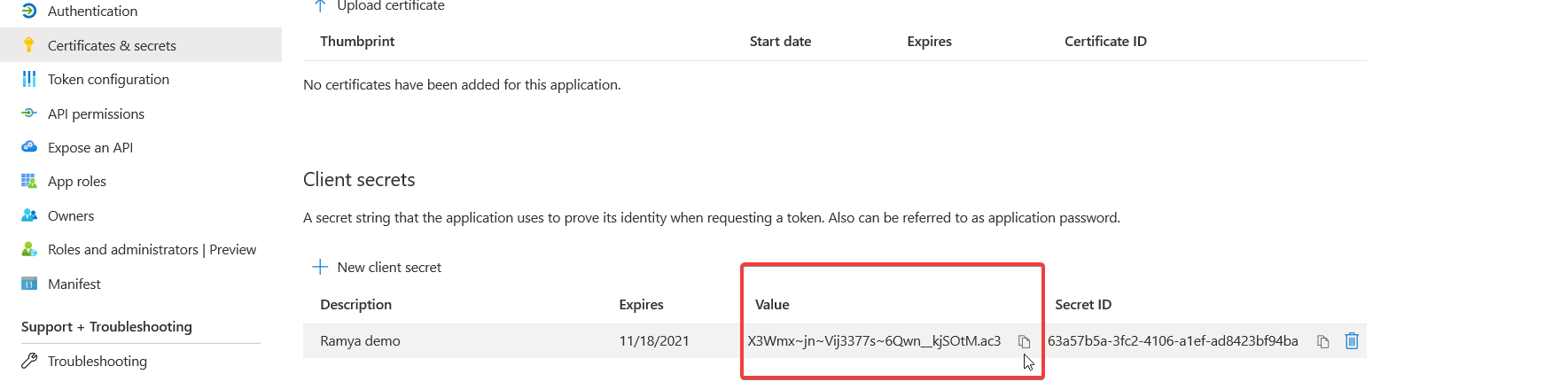Select the Ramya demo secret row

[834, 340]
